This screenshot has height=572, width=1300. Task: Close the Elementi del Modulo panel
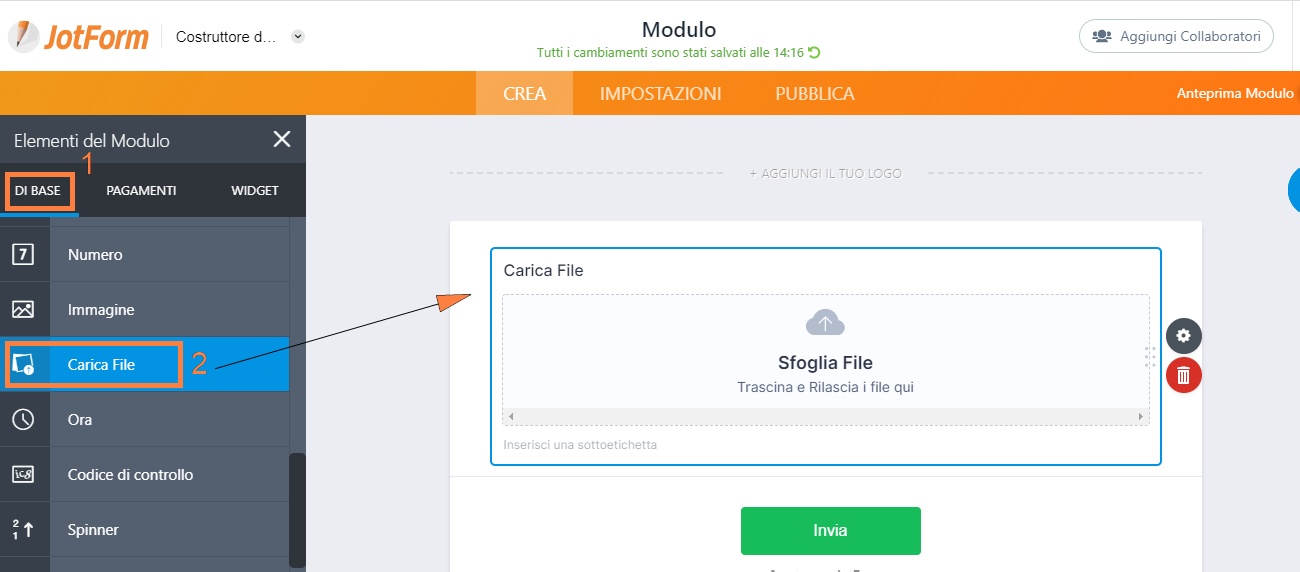[282, 139]
